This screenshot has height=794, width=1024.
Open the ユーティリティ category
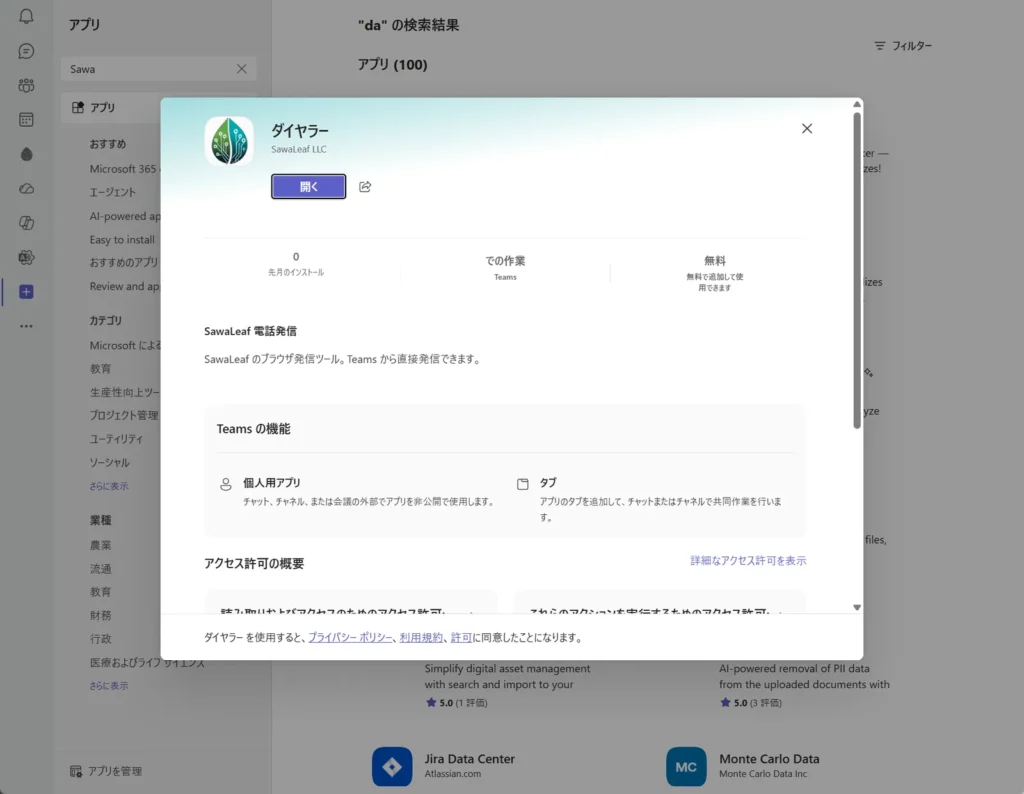[116, 439]
